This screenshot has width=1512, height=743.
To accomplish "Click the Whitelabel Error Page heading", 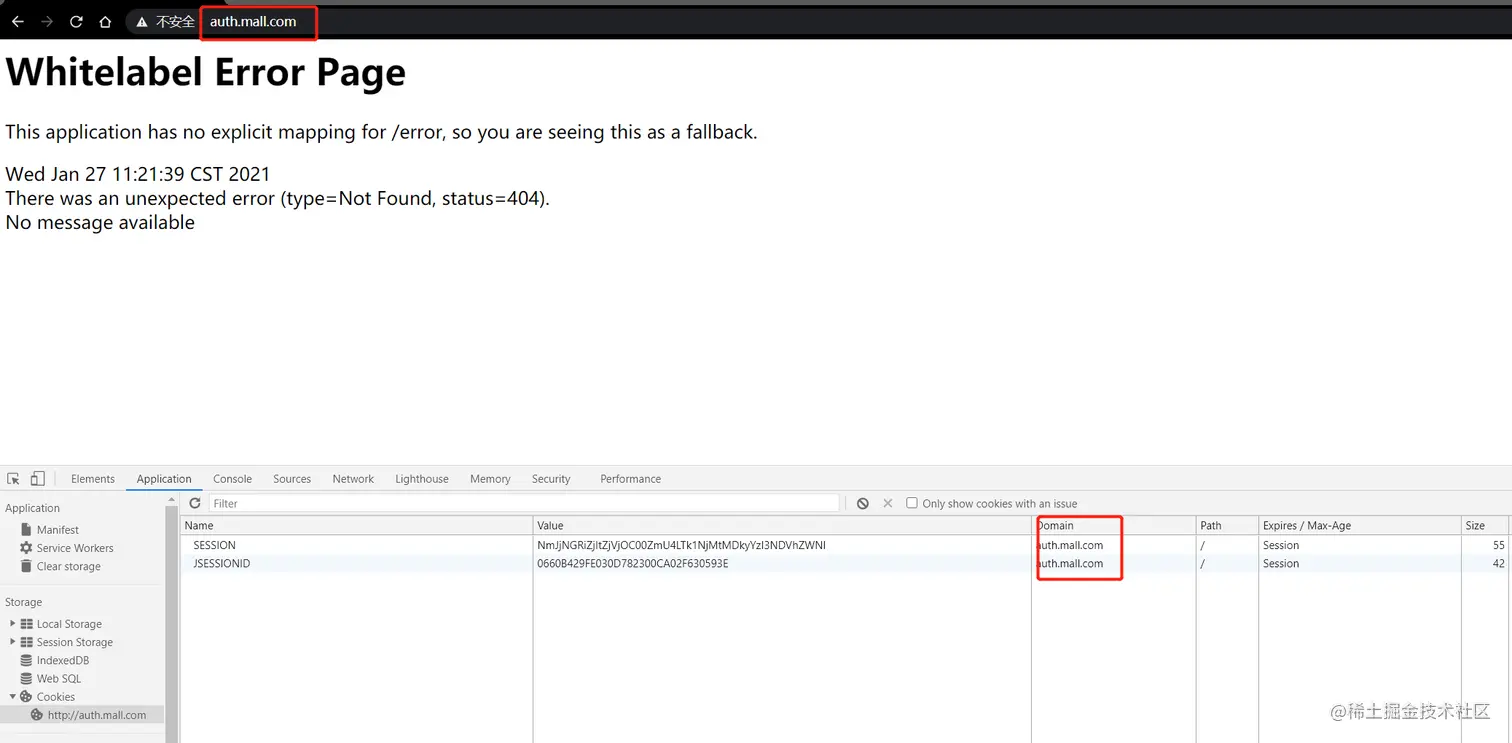I will click(x=206, y=72).
